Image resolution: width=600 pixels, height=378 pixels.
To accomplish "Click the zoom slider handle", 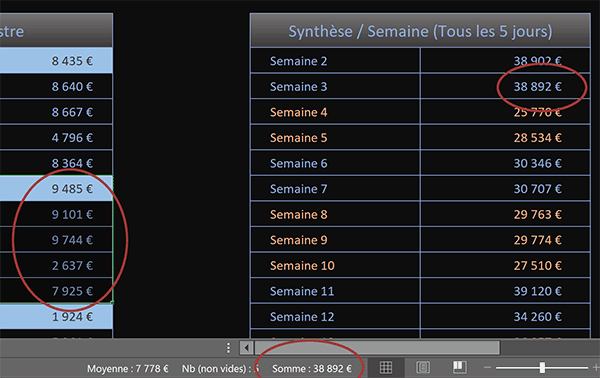I will [x=542, y=368].
